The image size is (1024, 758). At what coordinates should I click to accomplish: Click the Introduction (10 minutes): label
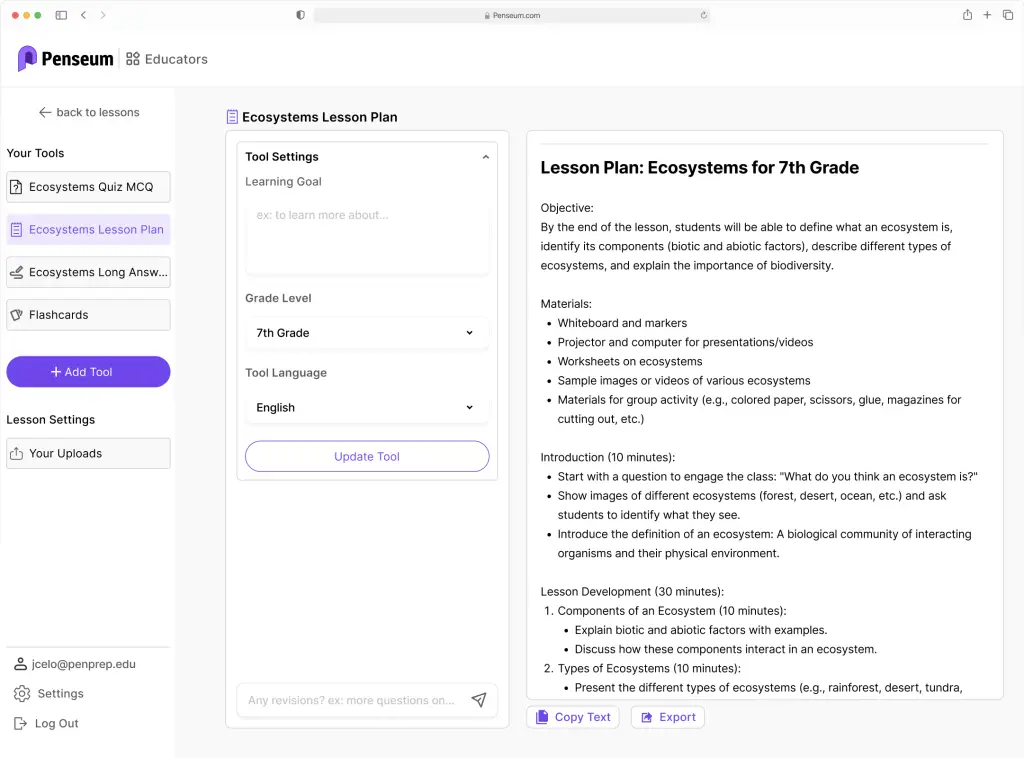point(608,457)
